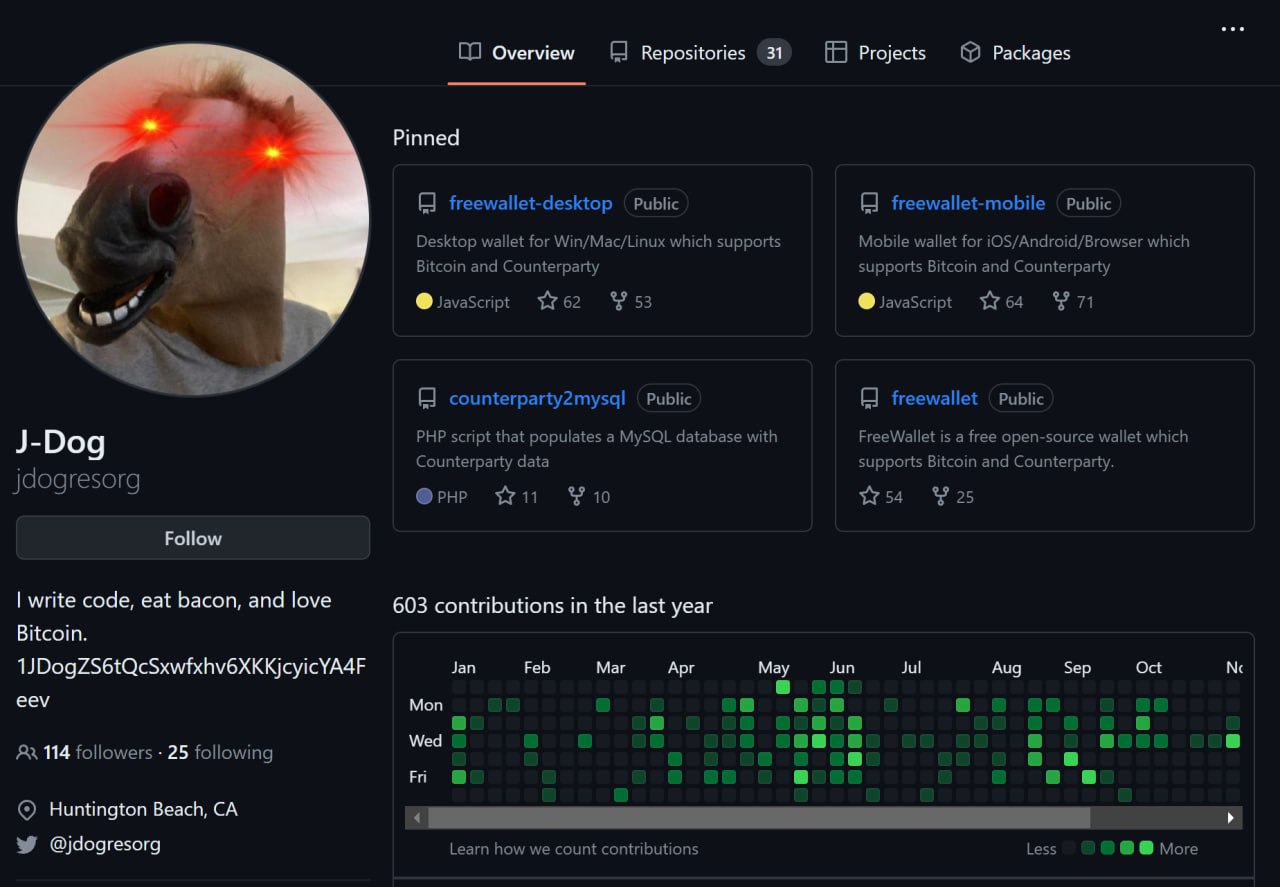
Task: Switch to the Repositories tab
Action: pyautogui.click(x=700, y=53)
